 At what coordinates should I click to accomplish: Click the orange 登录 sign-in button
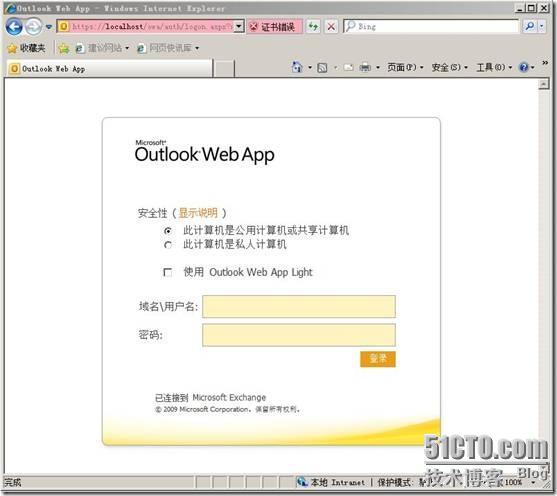(x=378, y=359)
